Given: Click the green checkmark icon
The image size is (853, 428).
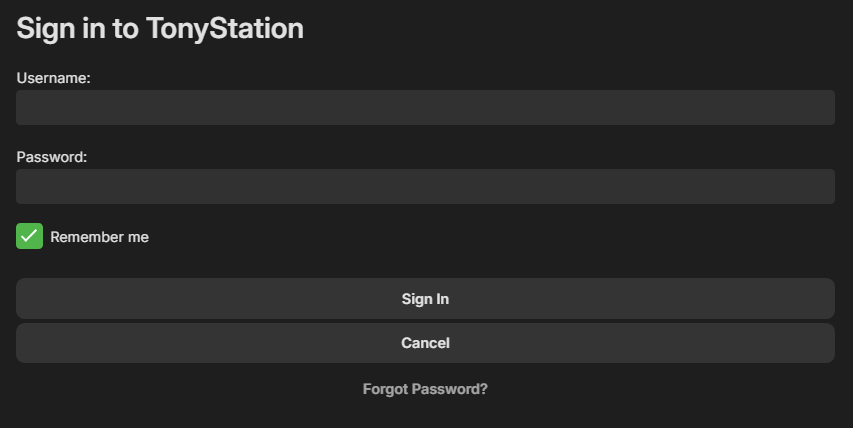Looking at the screenshot, I should pos(29,237).
